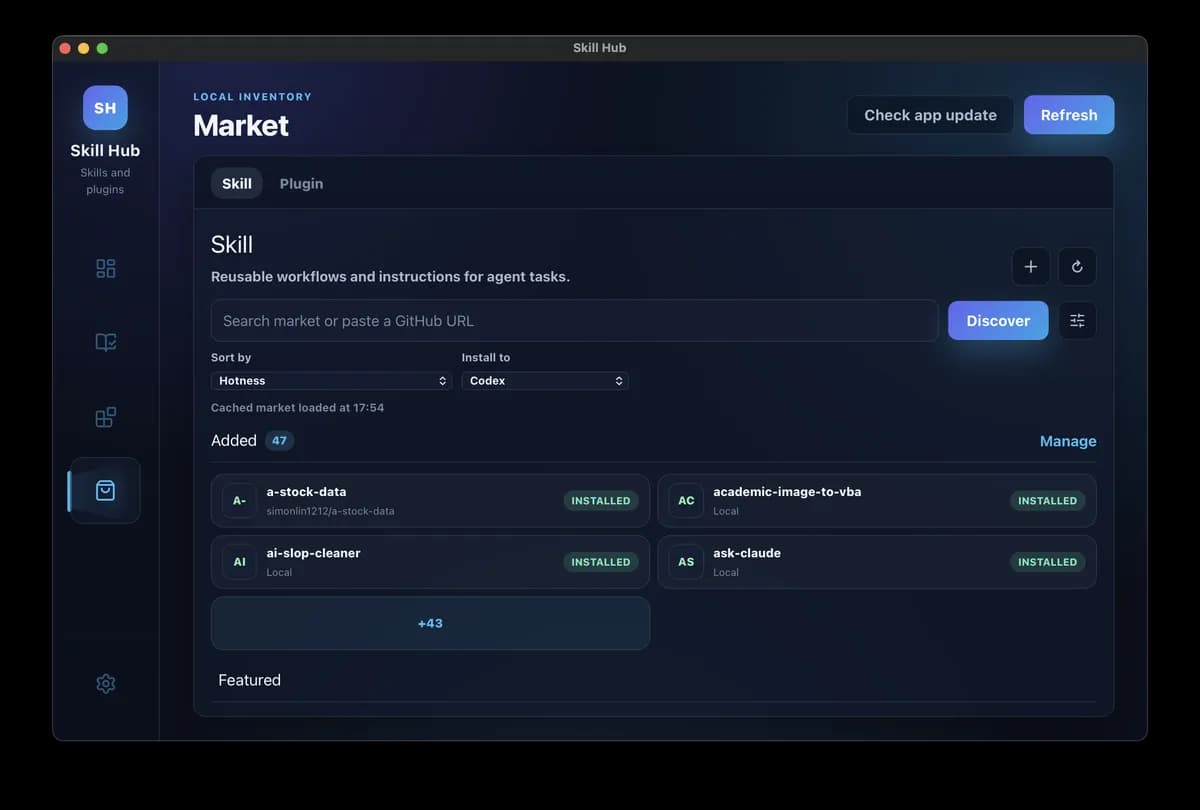Select the Market shopping bag sidebar icon
Image resolution: width=1200 pixels, height=810 pixels.
point(105,490)
